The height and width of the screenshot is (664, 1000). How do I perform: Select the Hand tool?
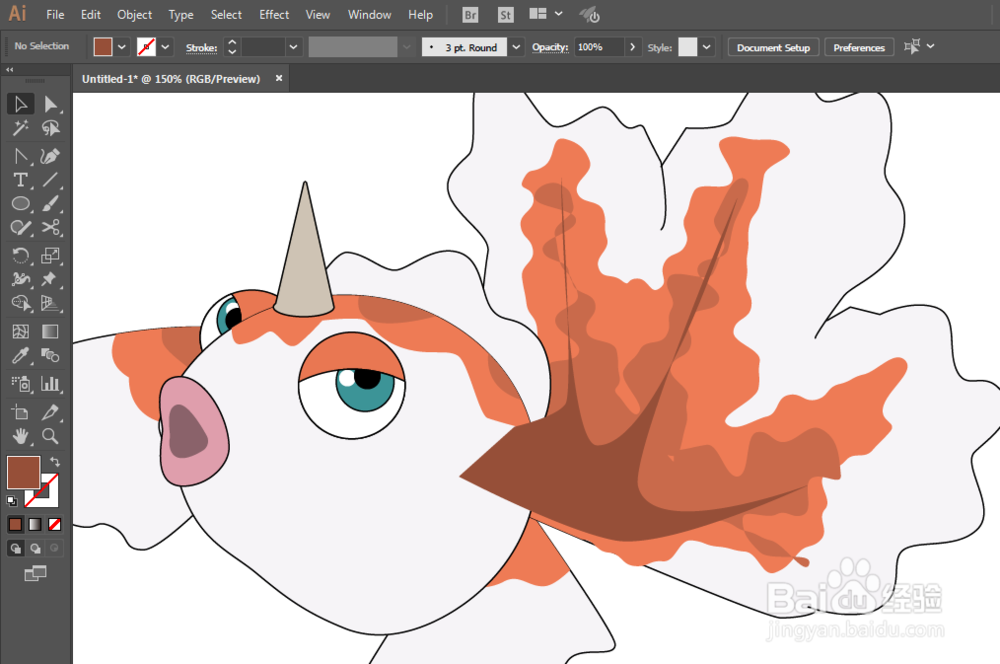click(20, 436)
